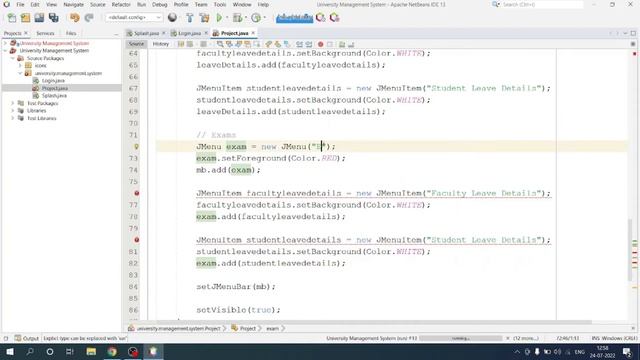Click the Stop Macro Recording icon
640x360 pixels.
pyautogui.click(x=330, y=44)
